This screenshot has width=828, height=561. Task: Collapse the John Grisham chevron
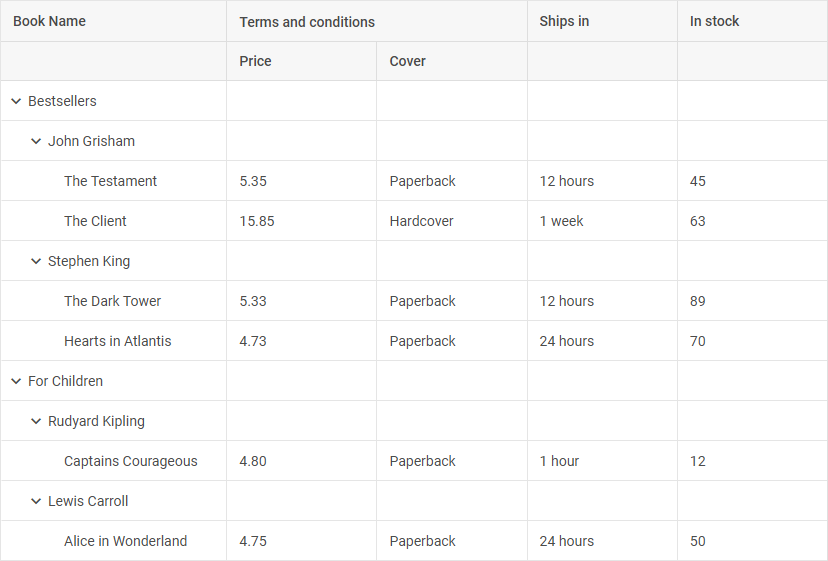tap(36, 141)
